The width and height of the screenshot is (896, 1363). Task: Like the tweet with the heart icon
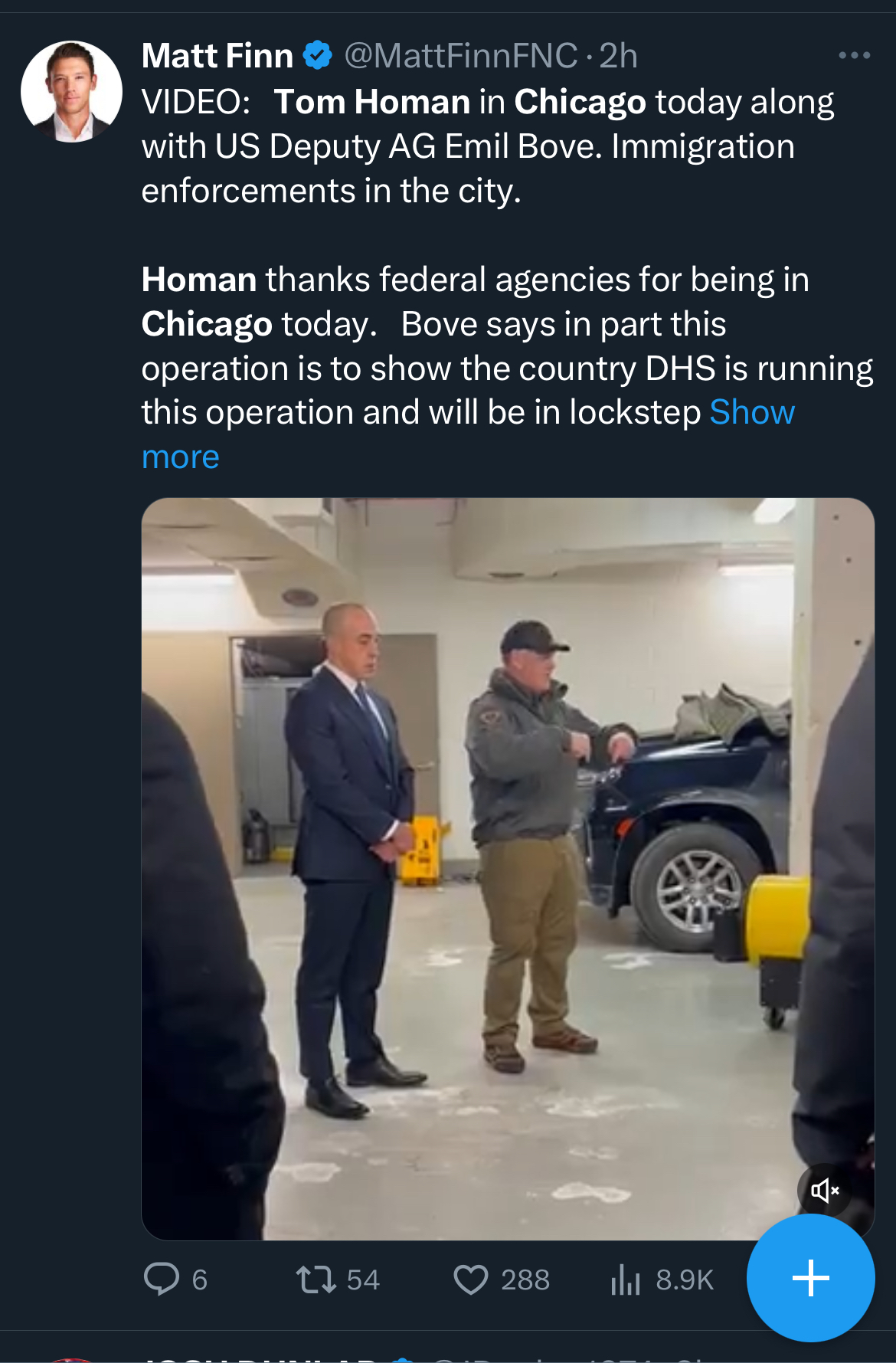(x=471, y=1279)
